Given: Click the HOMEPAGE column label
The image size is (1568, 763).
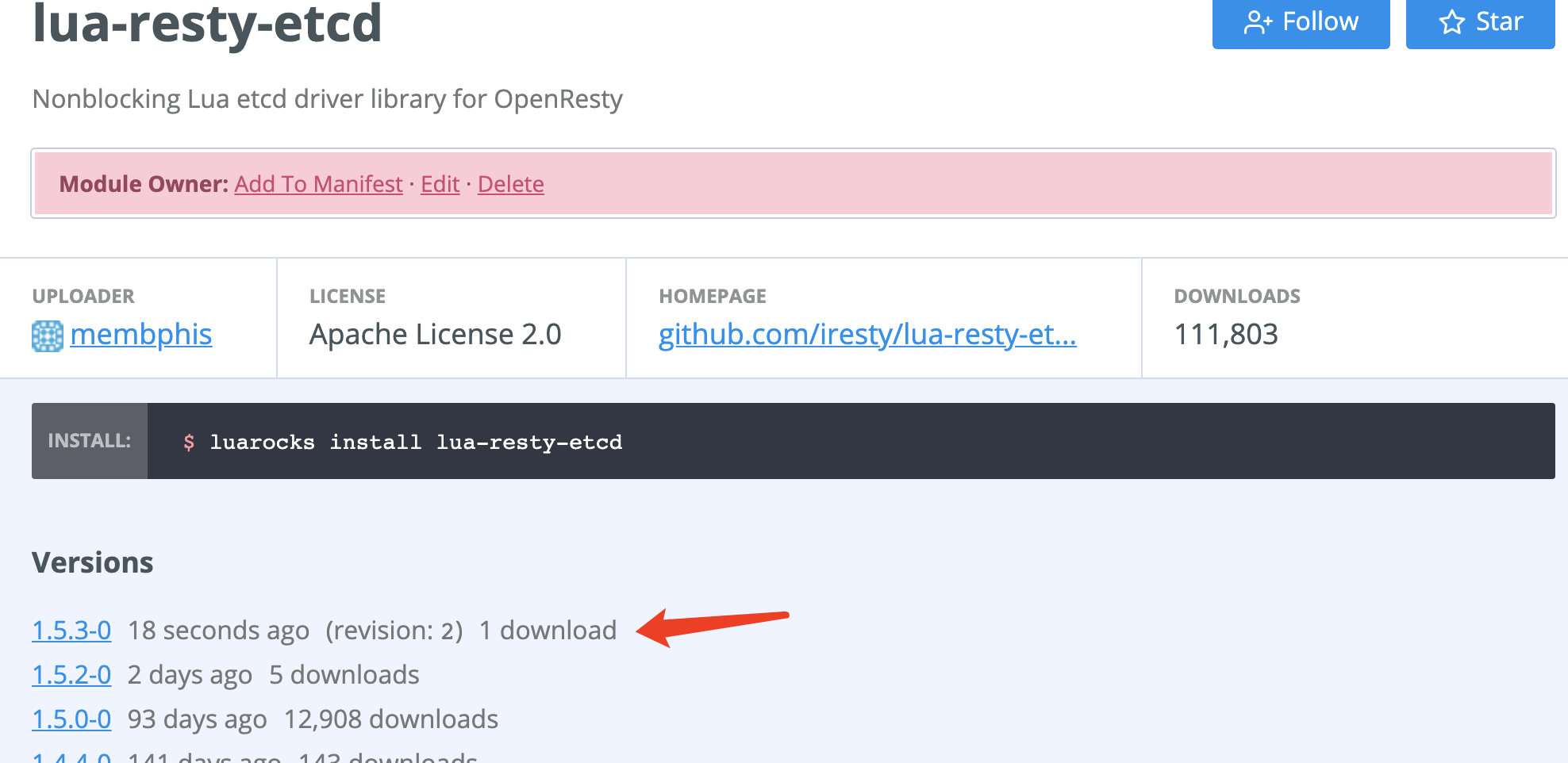Looking at the screenshot, I should point(713,297).
